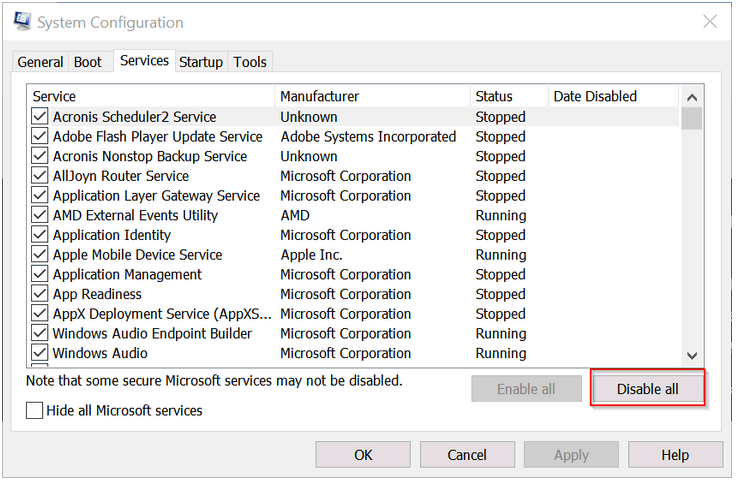Select the Application Identity service name
This screenshot has height=481, width=736.
(x=112, y=235)
